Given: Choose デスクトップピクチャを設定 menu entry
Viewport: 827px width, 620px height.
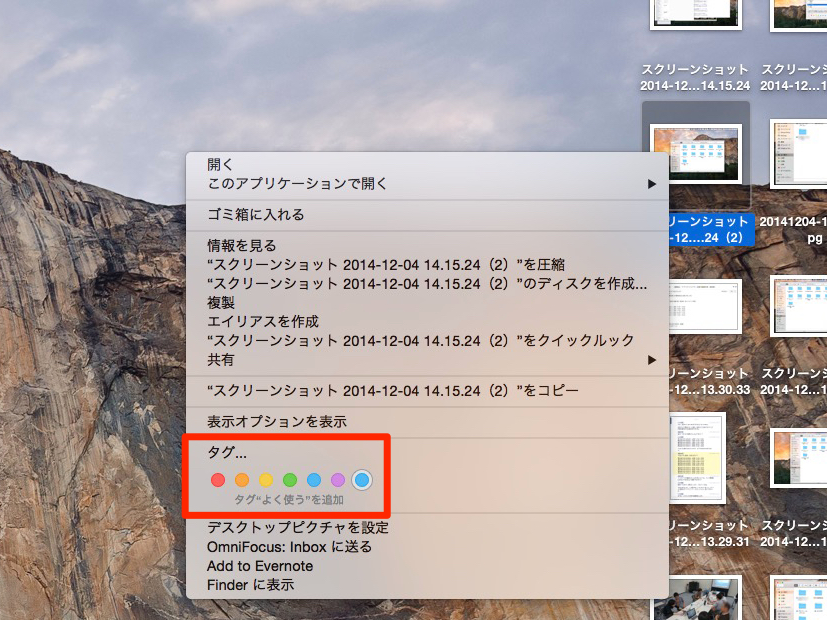Looking at the screenshot, I should pyautogui.click(x=427, y=528).
